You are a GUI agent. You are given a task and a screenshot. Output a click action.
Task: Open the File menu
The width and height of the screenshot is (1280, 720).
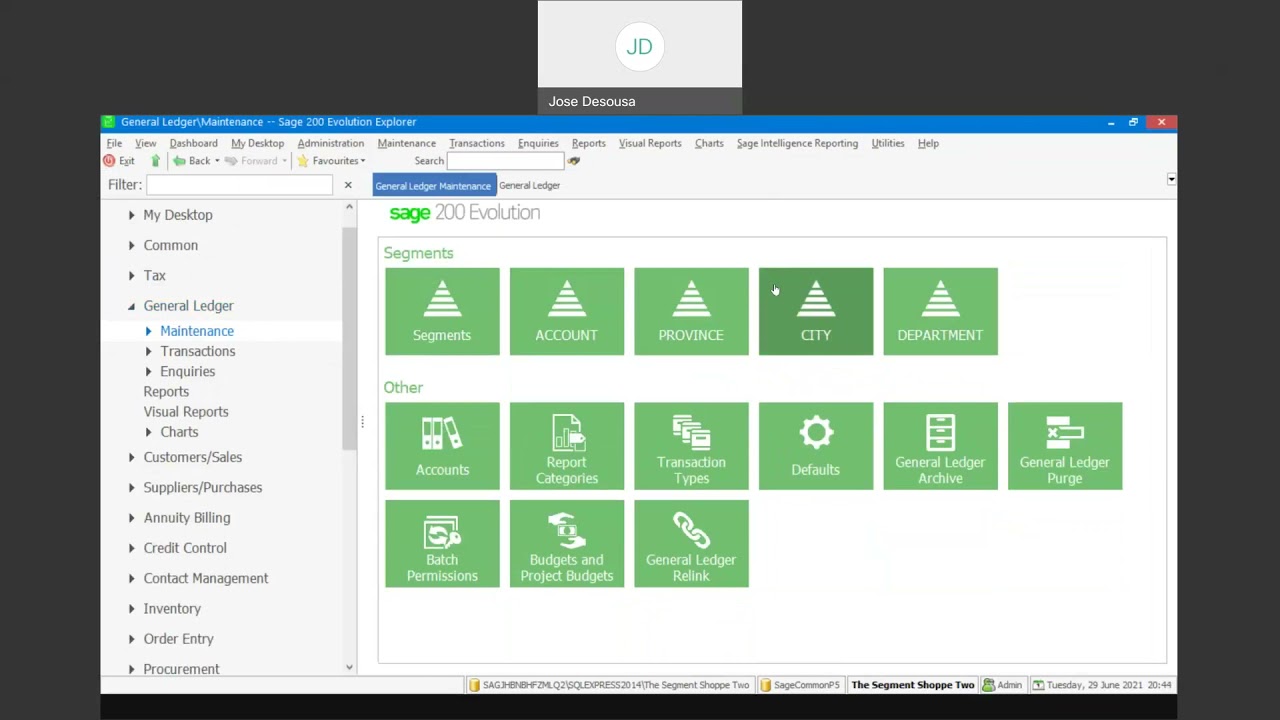[114, 143]
